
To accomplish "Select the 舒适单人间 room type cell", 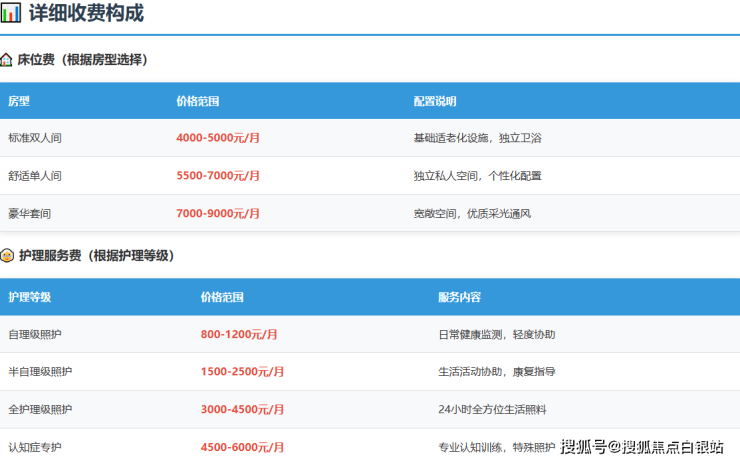I will click(x=35, y=176).
